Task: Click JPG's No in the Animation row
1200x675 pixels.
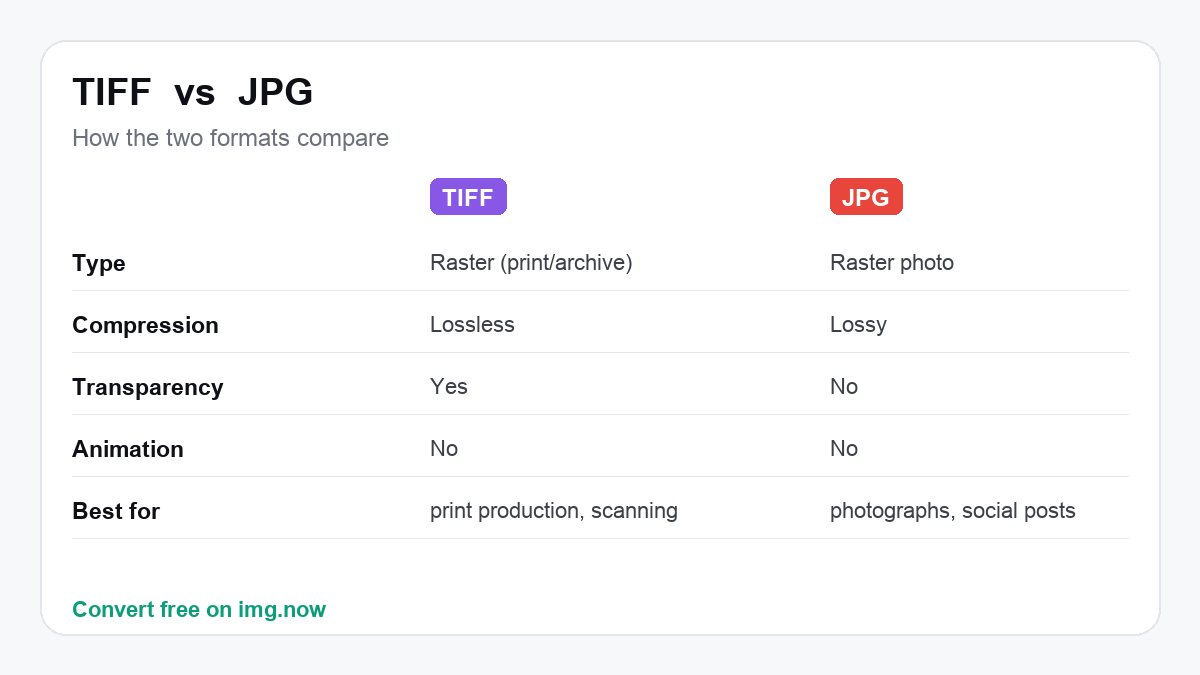Action: tap(844, 449)
